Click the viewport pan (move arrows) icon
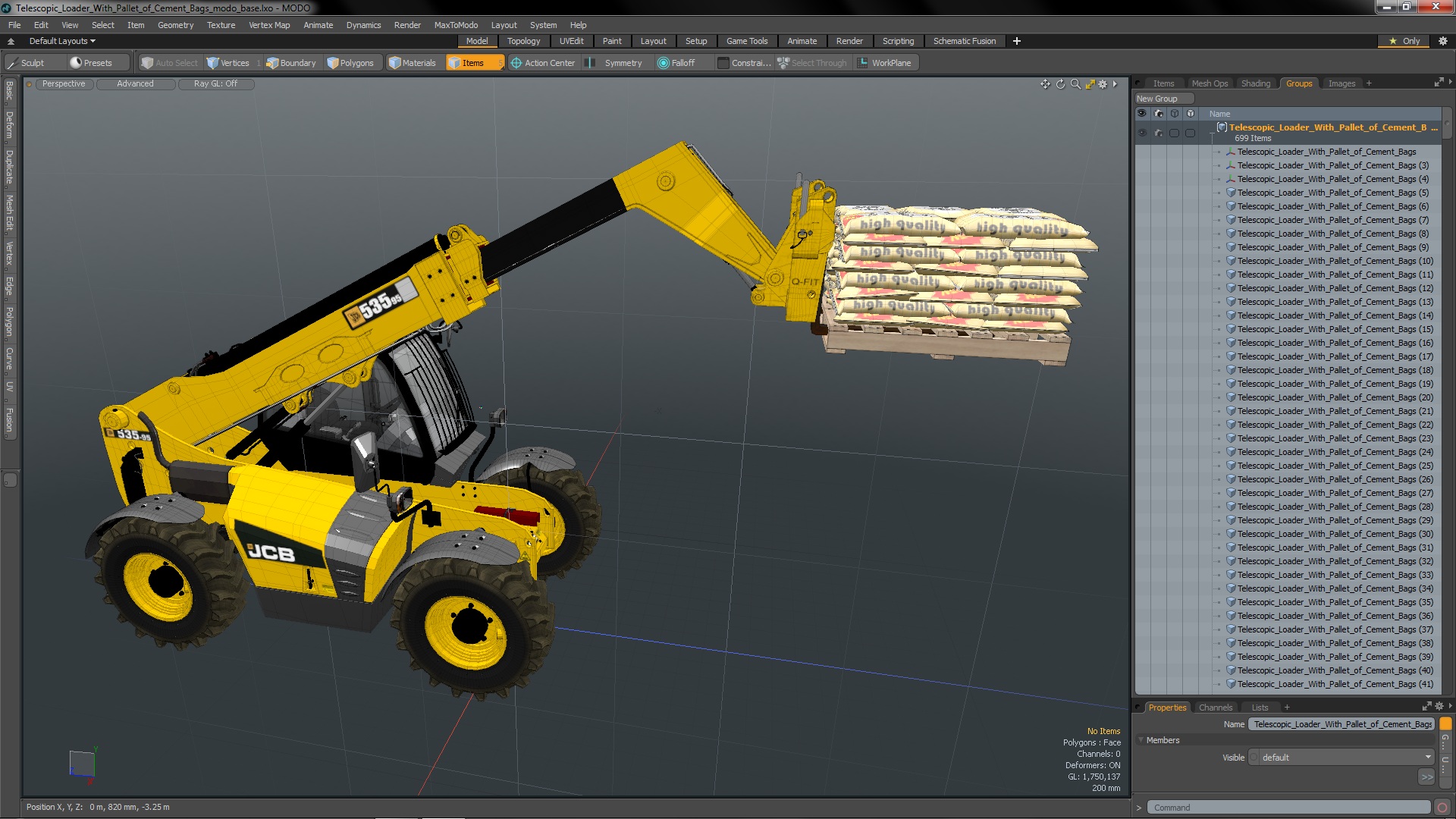 [x=1046, y=84]
